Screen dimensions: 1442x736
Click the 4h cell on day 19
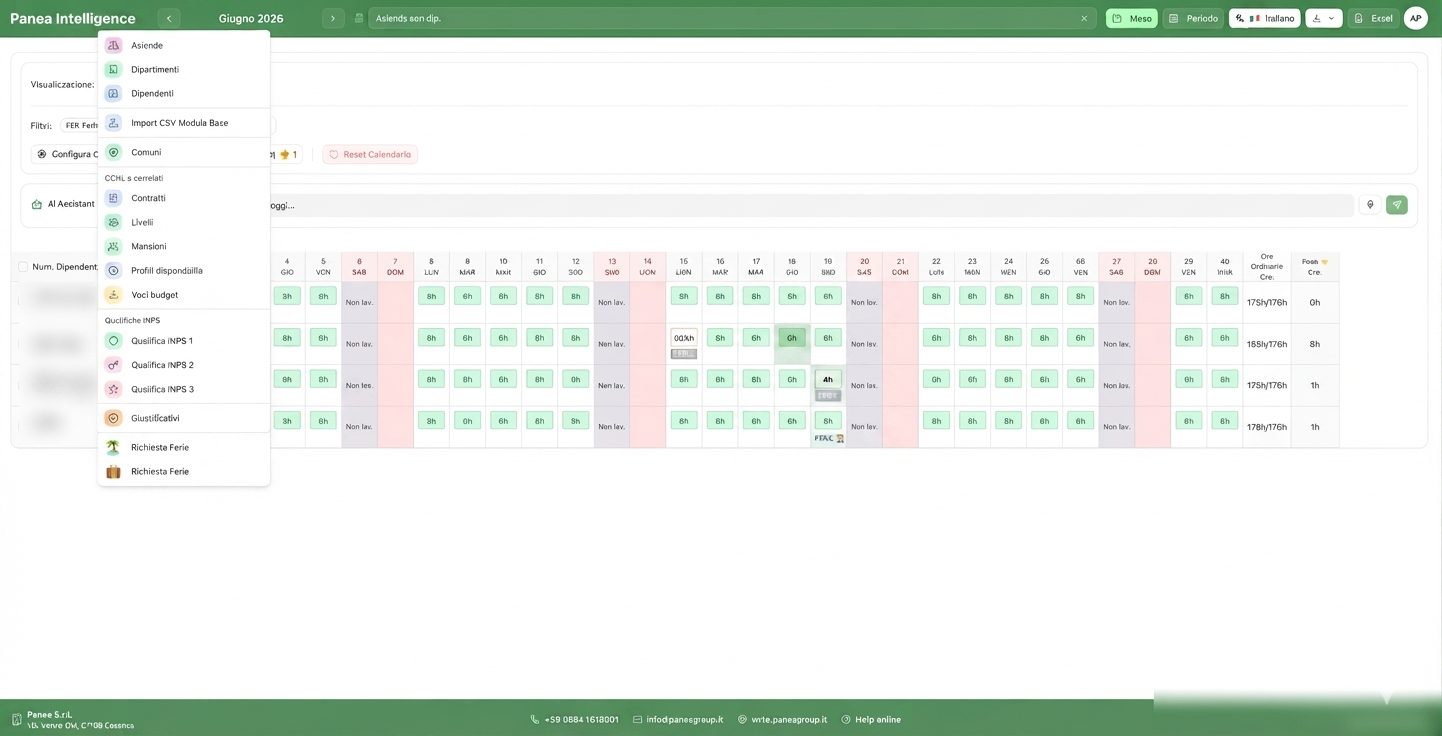[x=828, y=379]
